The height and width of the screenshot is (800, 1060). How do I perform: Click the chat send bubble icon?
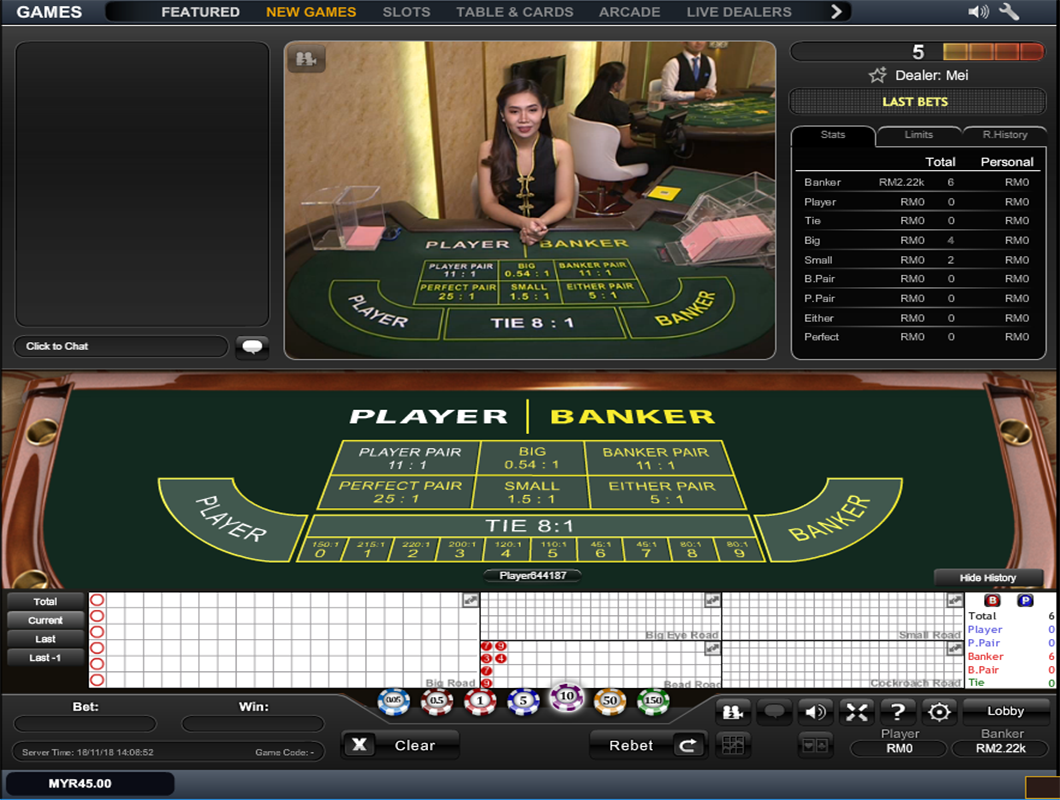tap(252, 347)
